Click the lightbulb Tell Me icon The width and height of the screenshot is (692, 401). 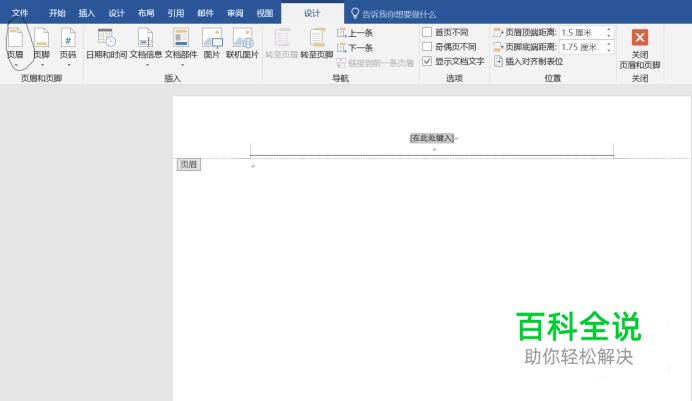pyautogui.click(x=355, y=13)
